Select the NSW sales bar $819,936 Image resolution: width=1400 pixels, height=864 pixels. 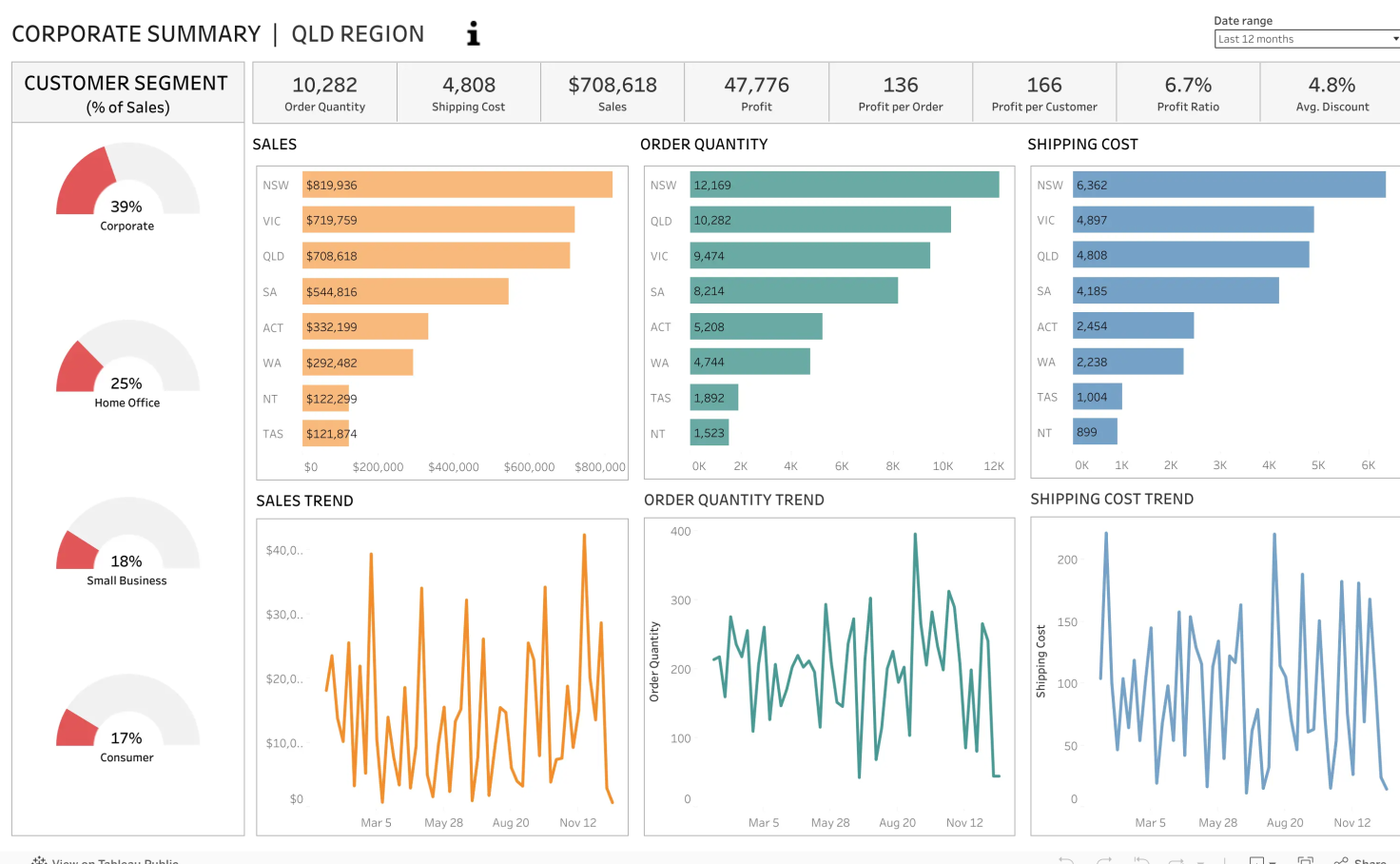pyautogui.click(x=457, y=185)
